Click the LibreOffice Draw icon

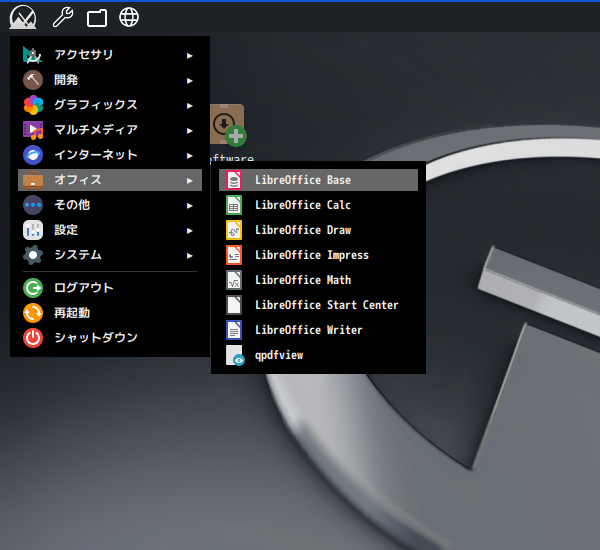click(234, 230)
